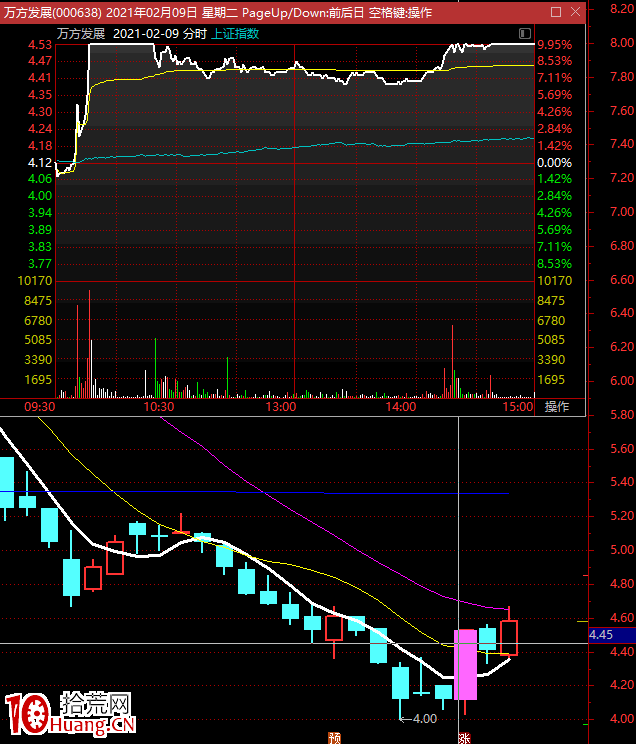Select the 2021-02-09 分时 label

pos(160,34)
